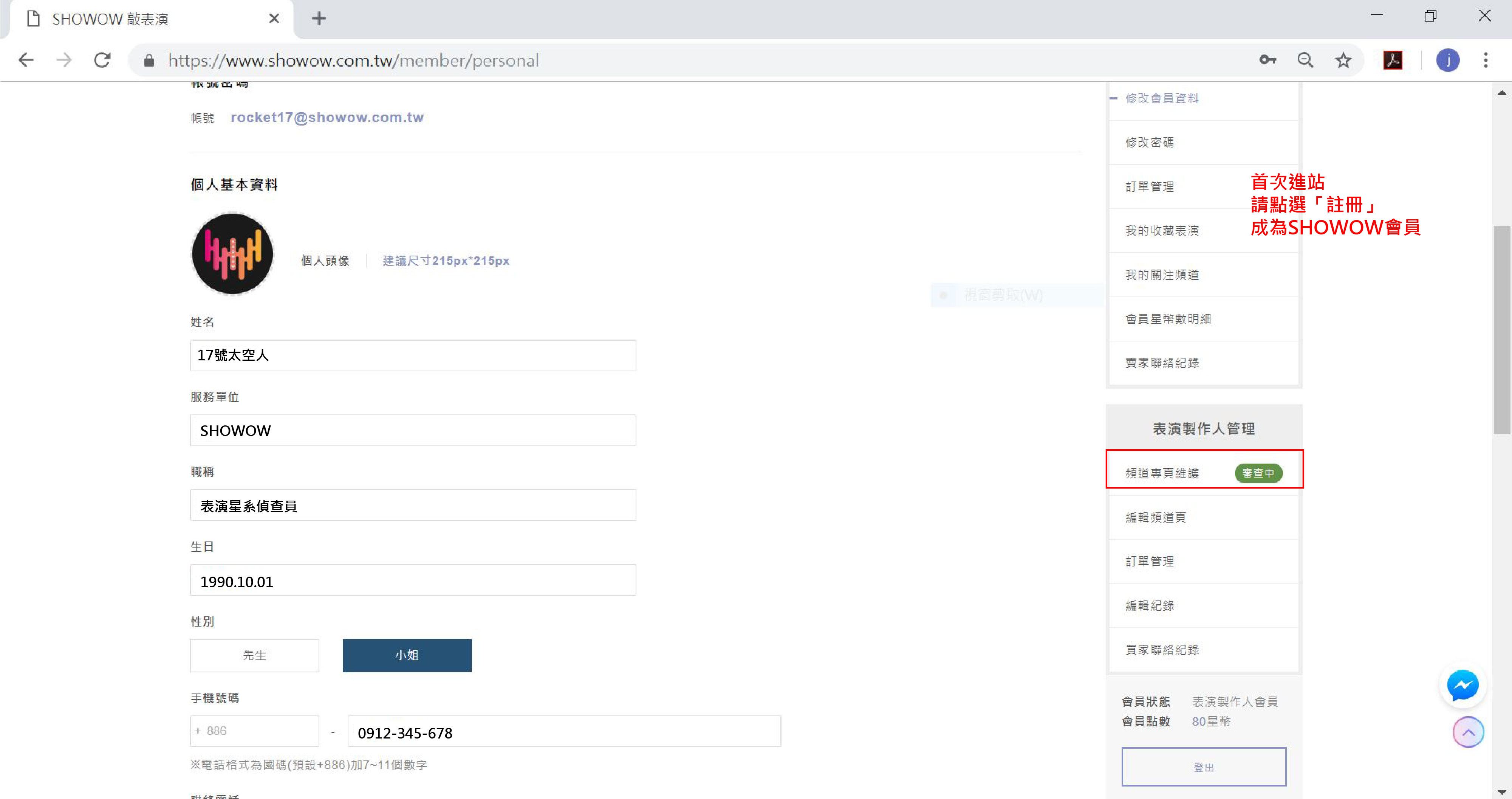The height and width of the screenshot is (799, 1512).
Task: Click the browser address bar URL
Action: point(353,61)
